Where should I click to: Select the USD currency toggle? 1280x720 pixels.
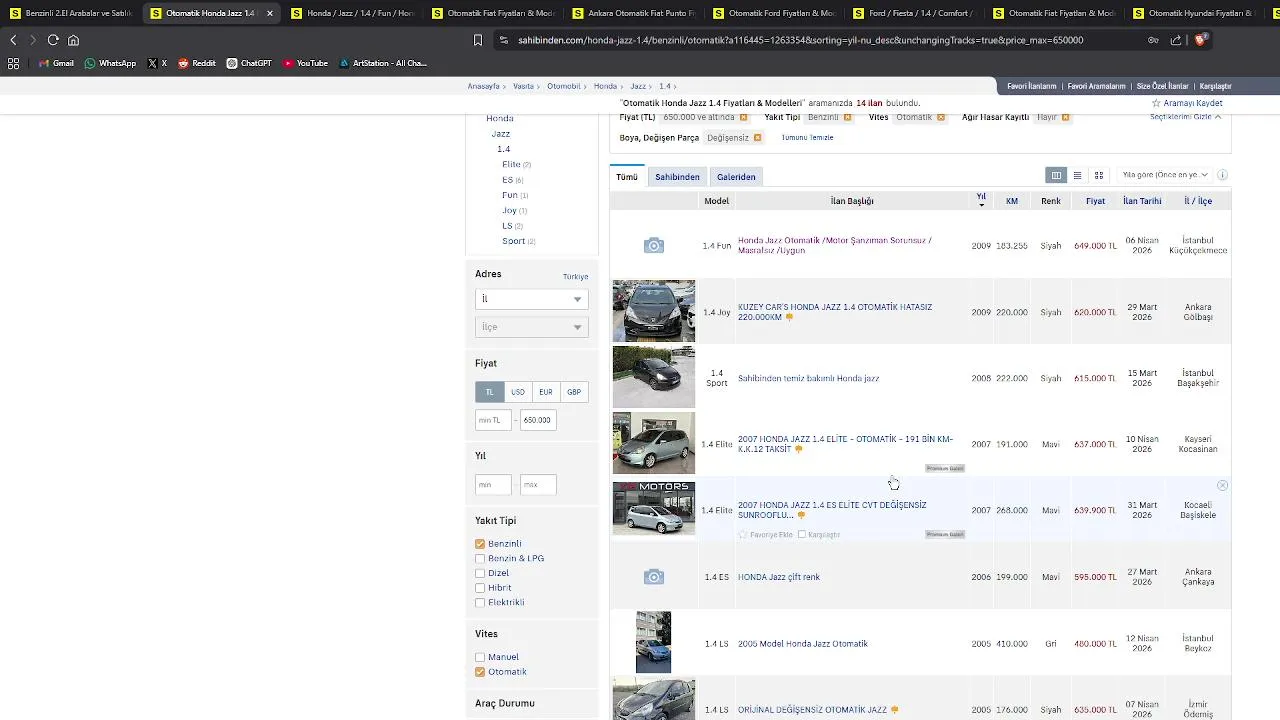(517, 392)
